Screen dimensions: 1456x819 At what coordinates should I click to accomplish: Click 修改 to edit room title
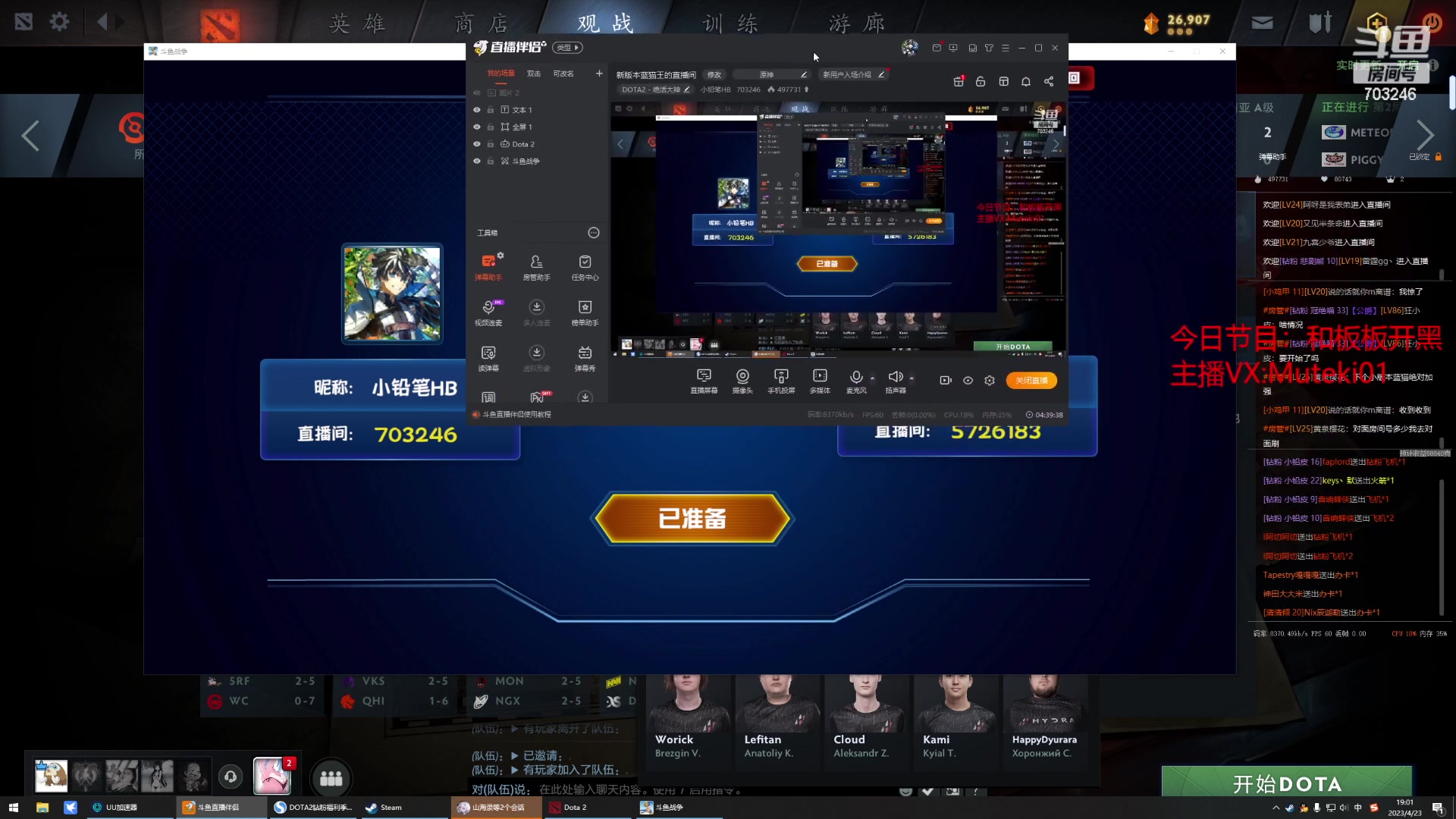click(x=714, y=74)
